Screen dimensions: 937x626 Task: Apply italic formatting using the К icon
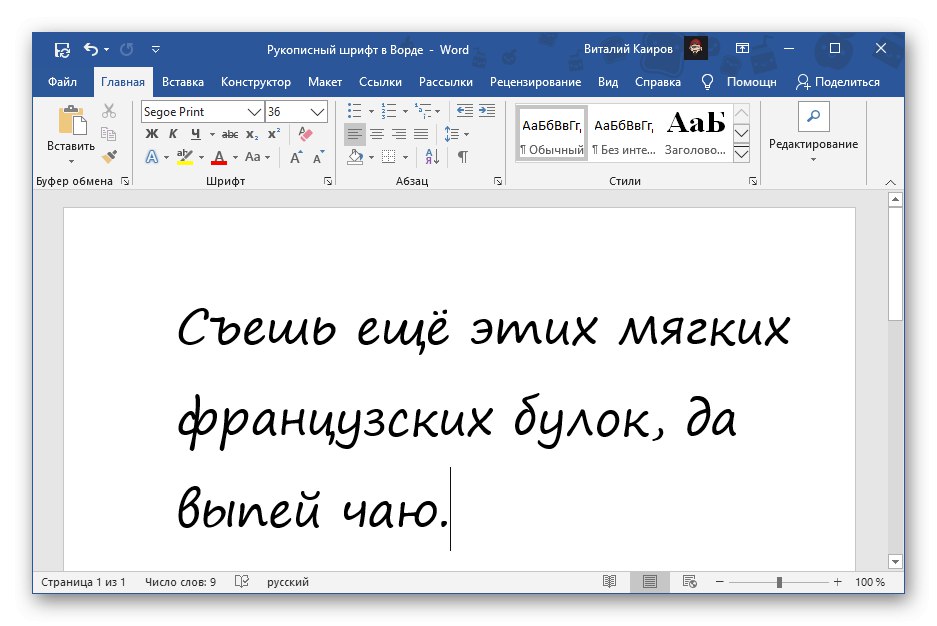coord(174,133)
